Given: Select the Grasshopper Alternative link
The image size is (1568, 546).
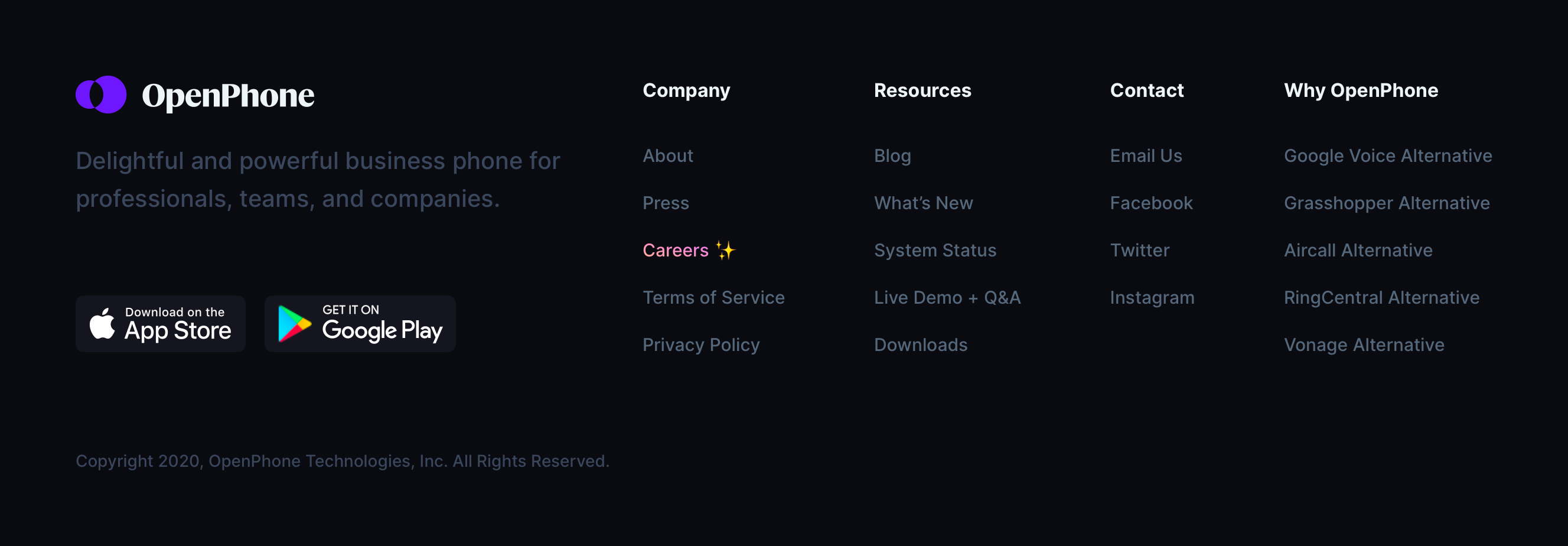Looking at the screenshot, I should click(x=1386, y=203).
